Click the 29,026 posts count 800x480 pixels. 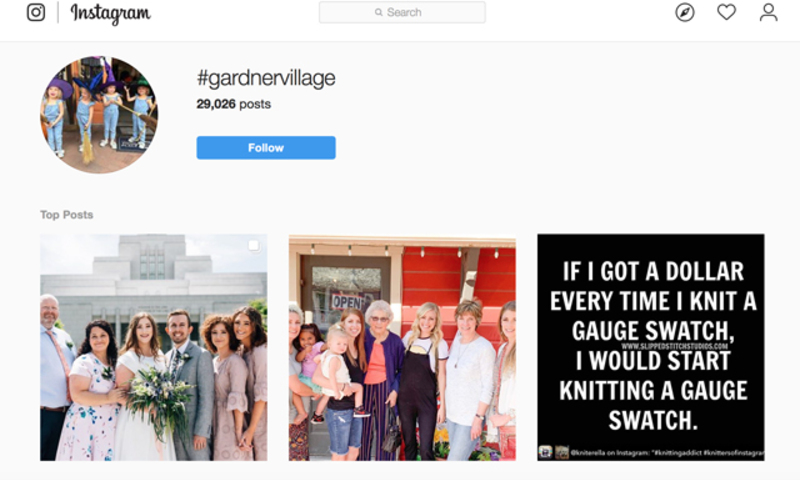point(234,104)
